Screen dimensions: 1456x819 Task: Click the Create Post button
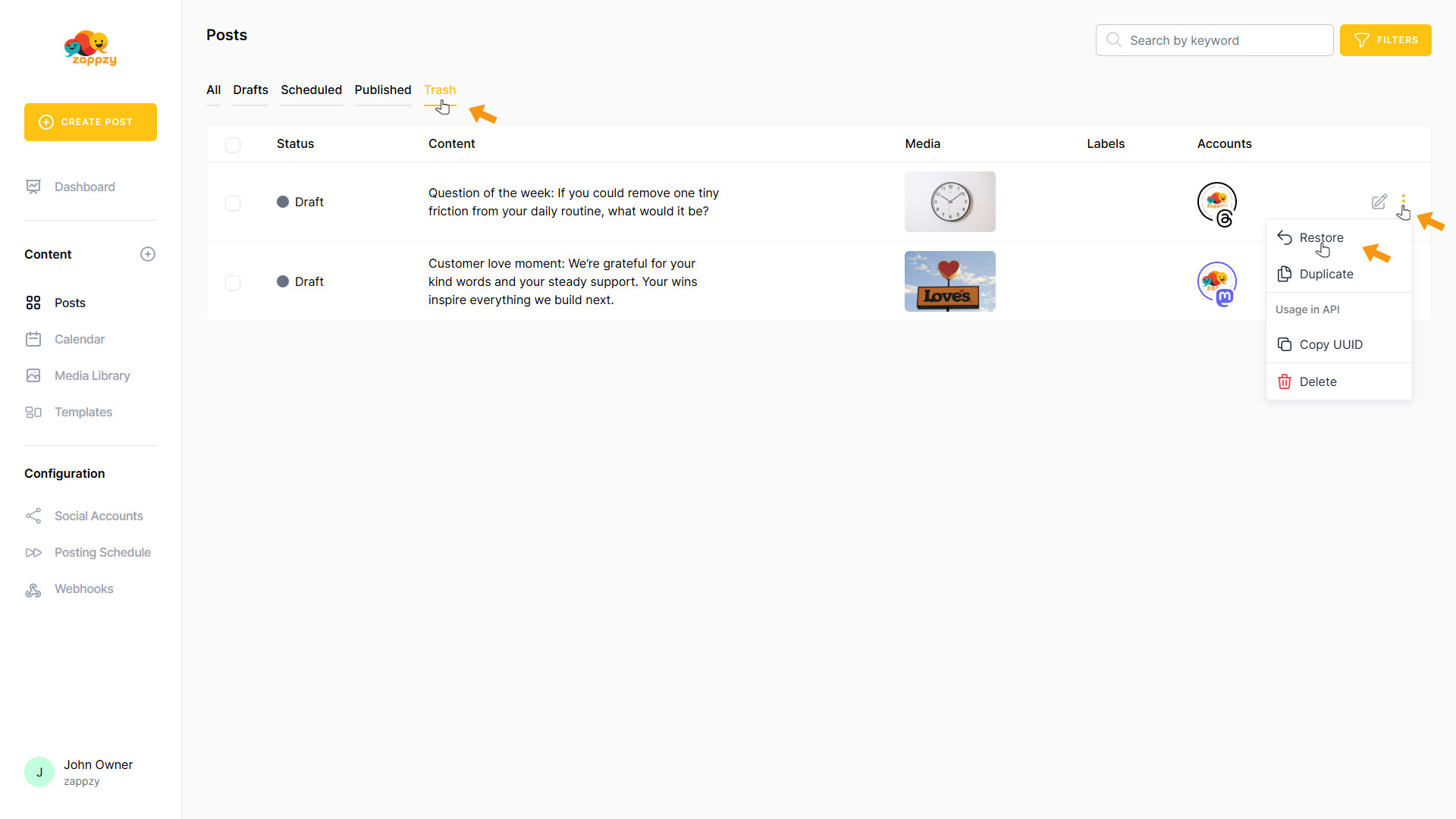point(90,122)
